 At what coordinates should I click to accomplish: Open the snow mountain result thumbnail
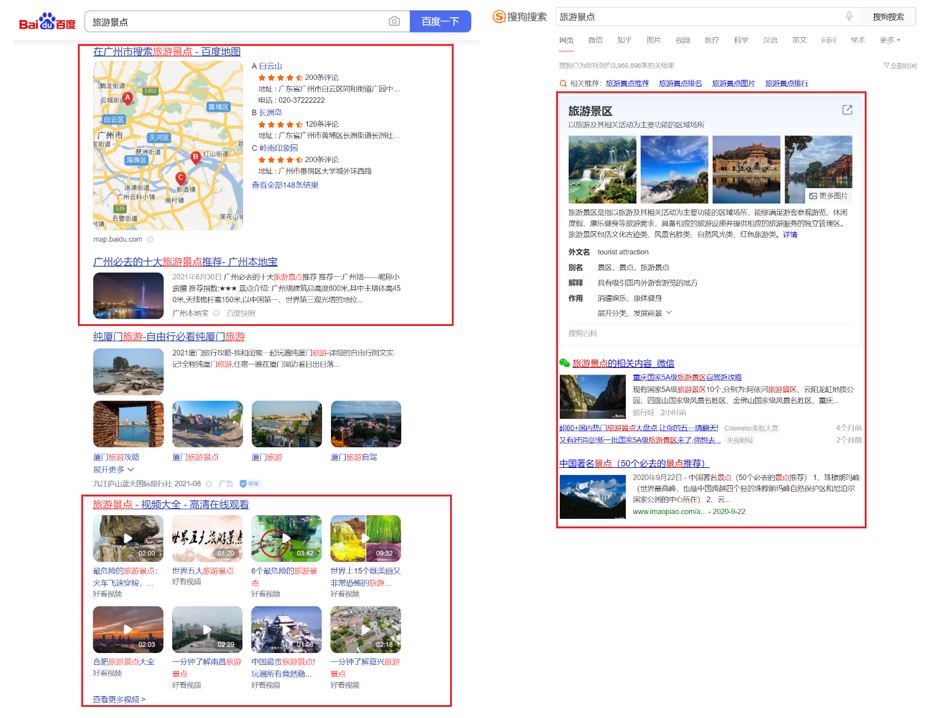pos(592,497)
